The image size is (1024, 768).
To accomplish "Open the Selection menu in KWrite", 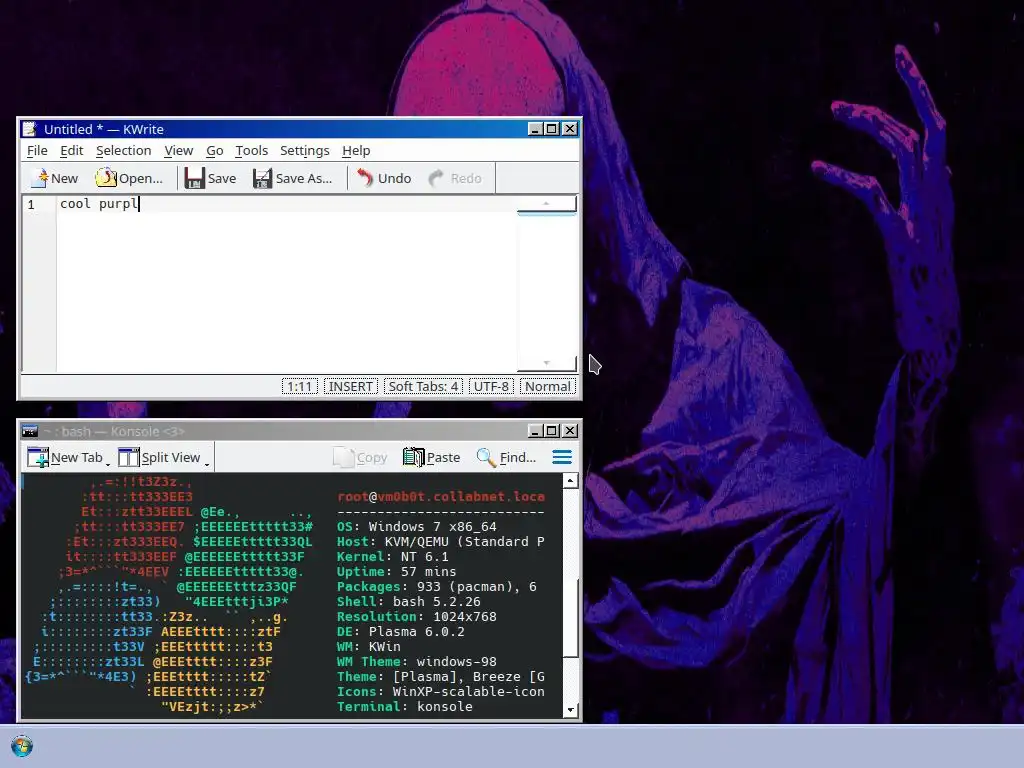I will pos(123,150).
